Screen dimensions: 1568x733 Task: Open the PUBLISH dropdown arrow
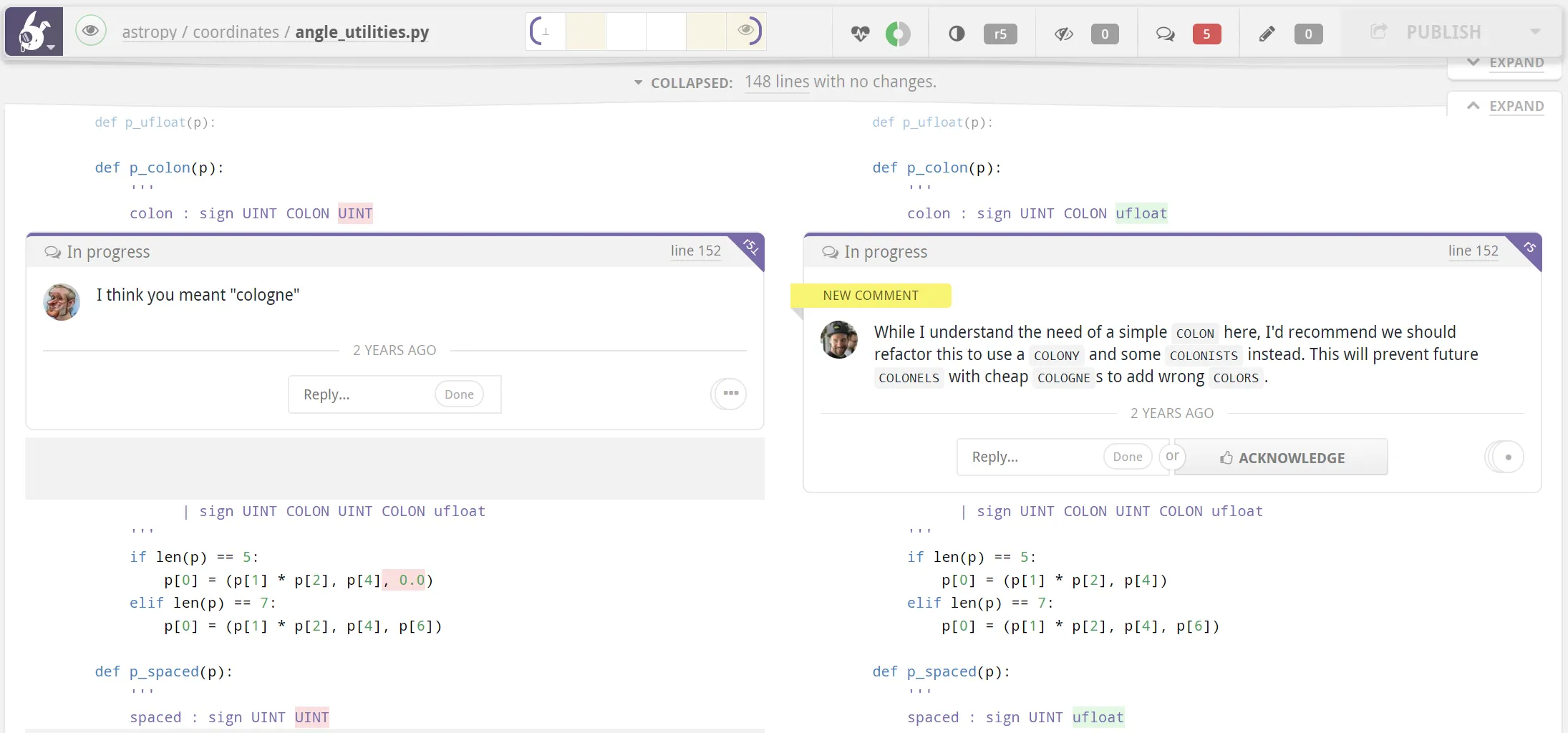tap(1535, 31)
